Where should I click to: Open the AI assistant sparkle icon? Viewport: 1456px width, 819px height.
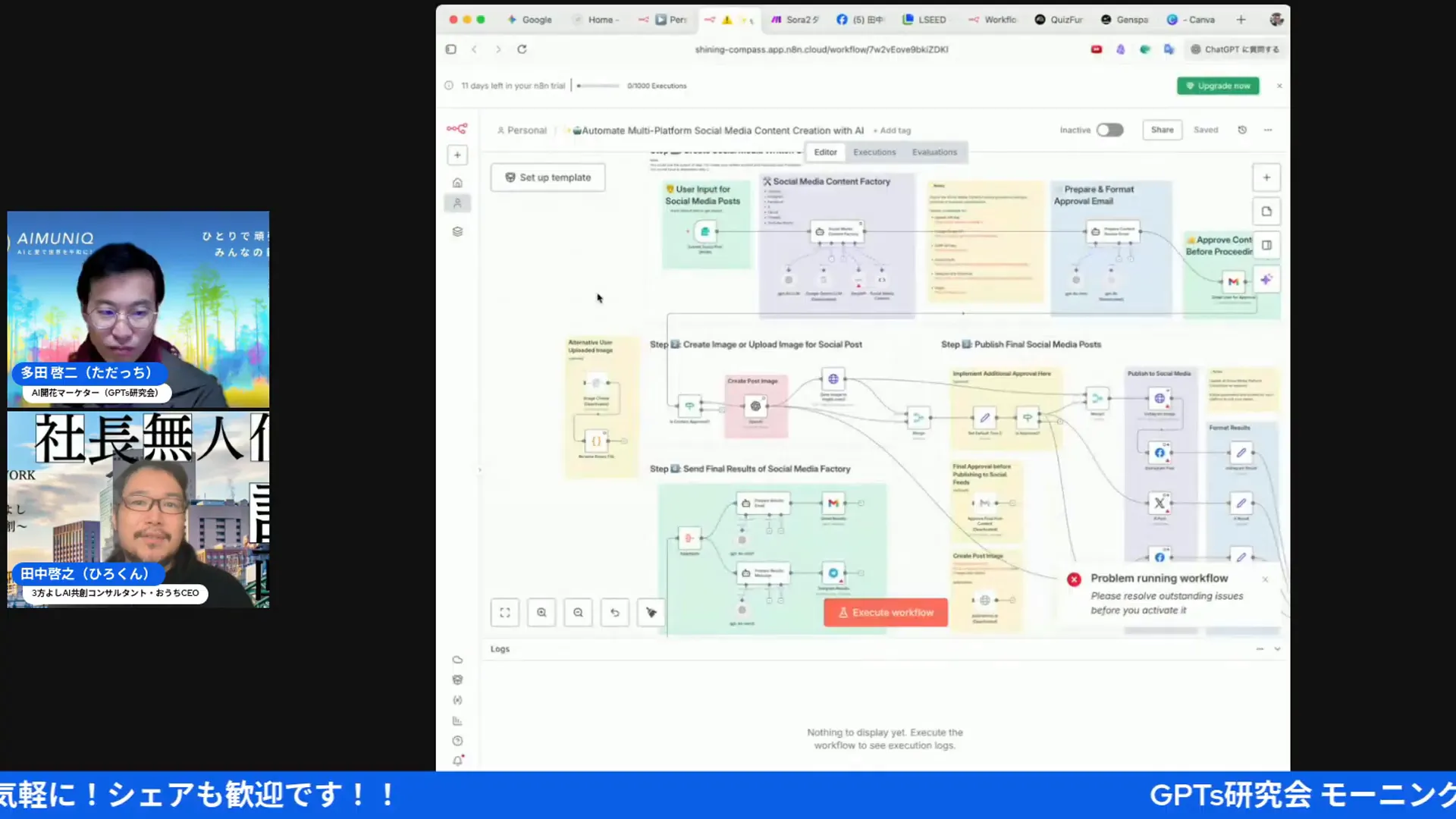(1266, 280)
